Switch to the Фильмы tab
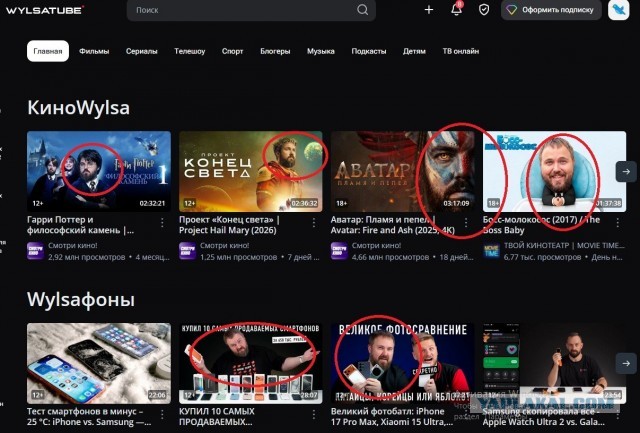 tap(94, 51)
